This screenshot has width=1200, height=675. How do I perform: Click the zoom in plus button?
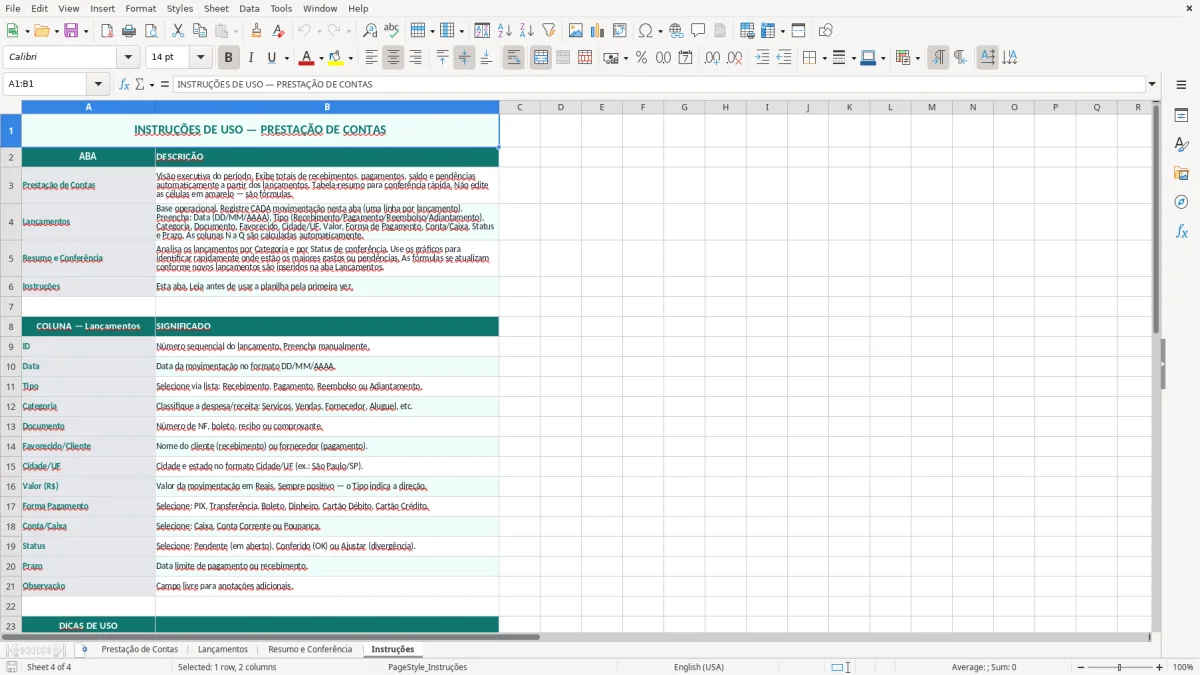point(1159,667)
